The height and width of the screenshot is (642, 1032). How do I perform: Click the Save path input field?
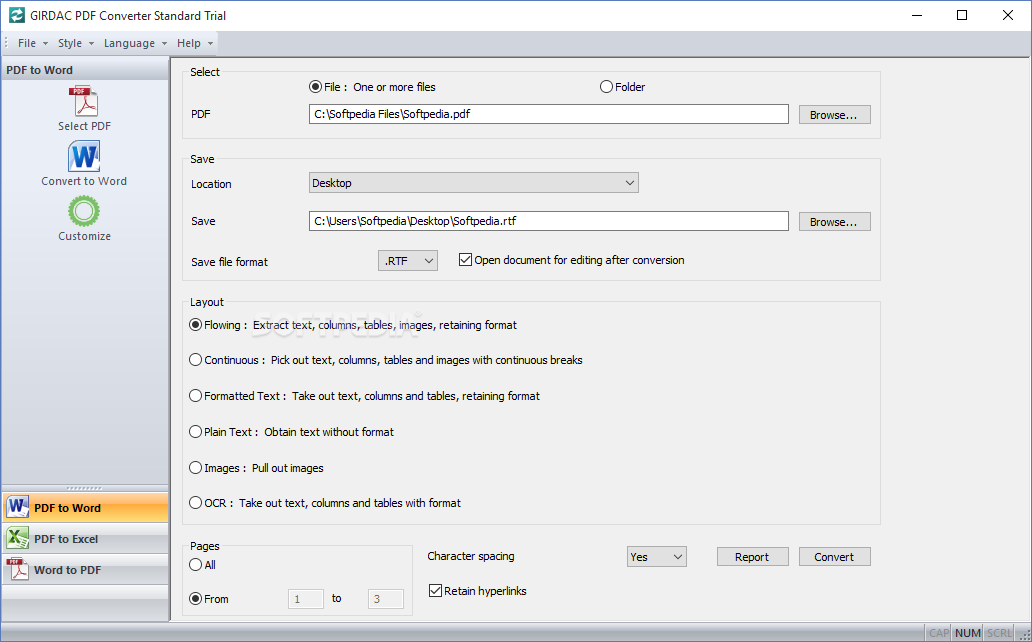tap(548, 221)
